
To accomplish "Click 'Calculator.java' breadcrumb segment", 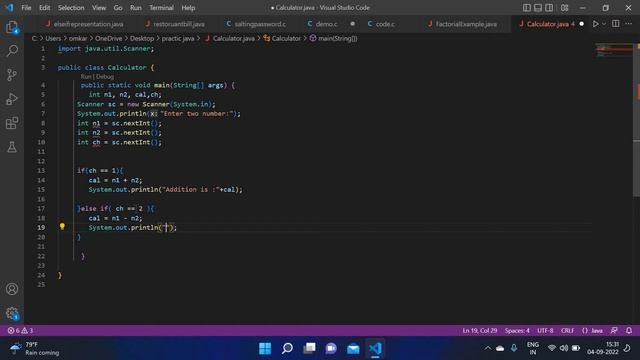I will (233, 38).
